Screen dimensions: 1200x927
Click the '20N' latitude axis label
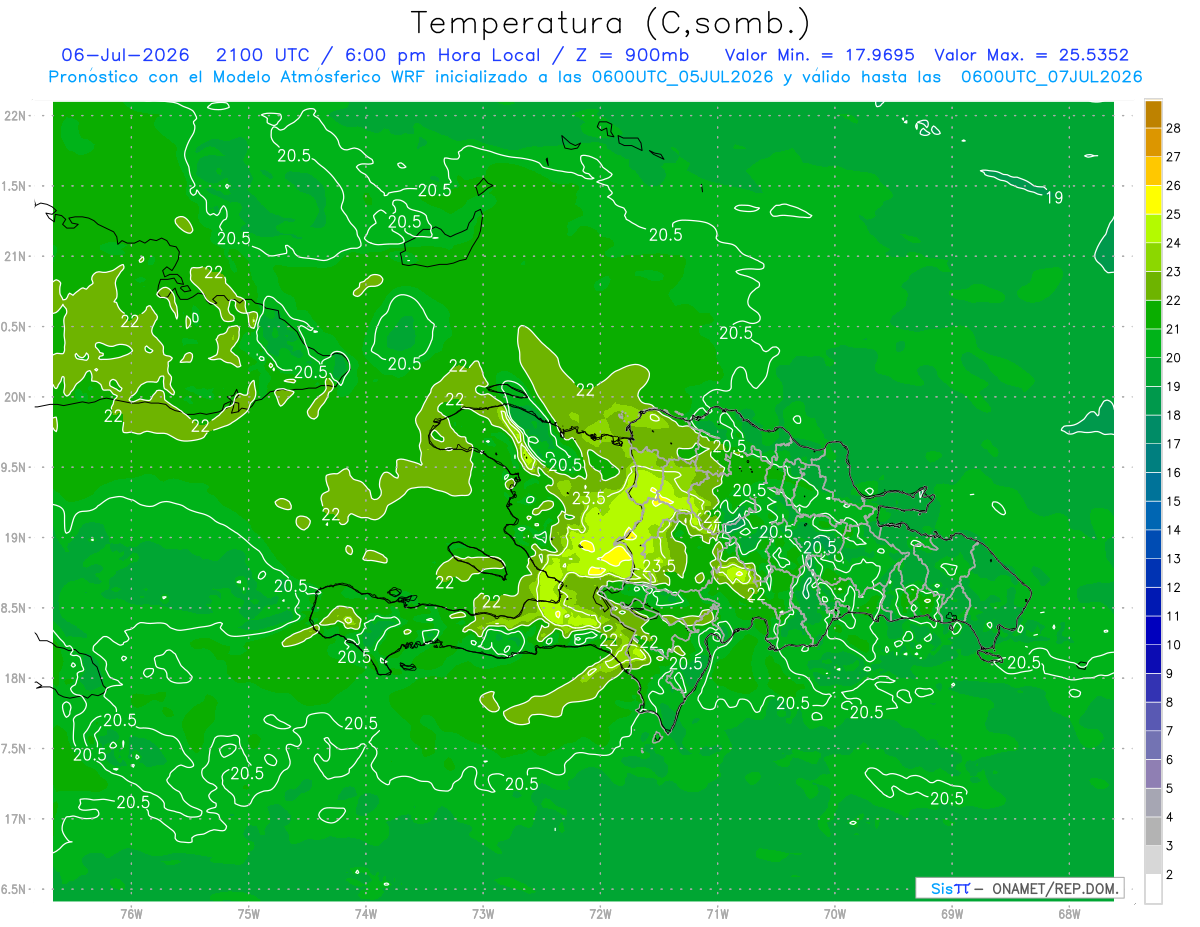click(16, 397)
